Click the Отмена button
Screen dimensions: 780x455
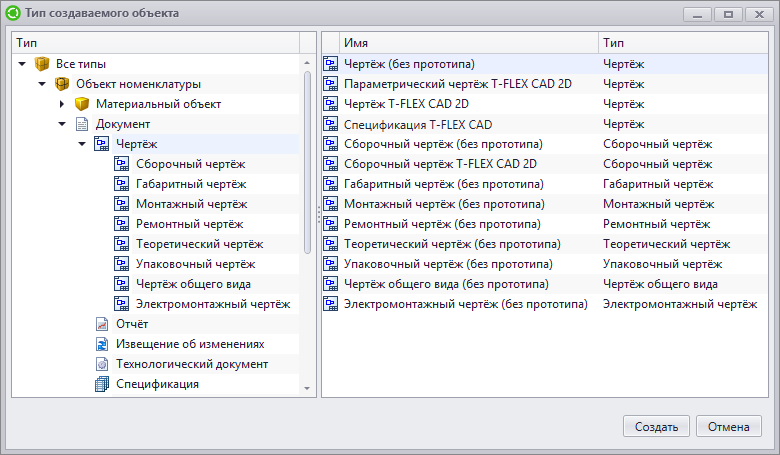click(x=729, y=427)
